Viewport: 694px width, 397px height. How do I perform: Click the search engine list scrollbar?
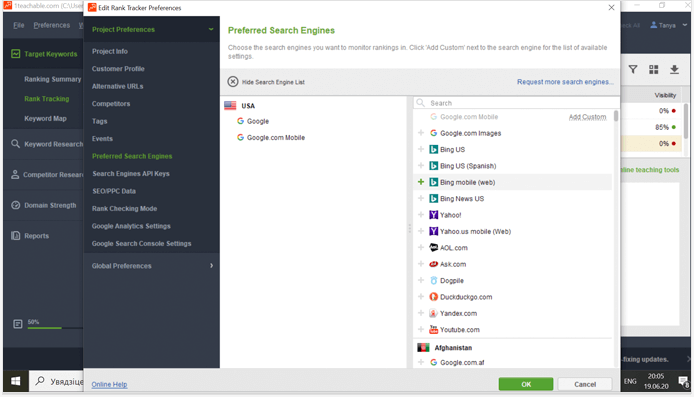coord(616,116)
